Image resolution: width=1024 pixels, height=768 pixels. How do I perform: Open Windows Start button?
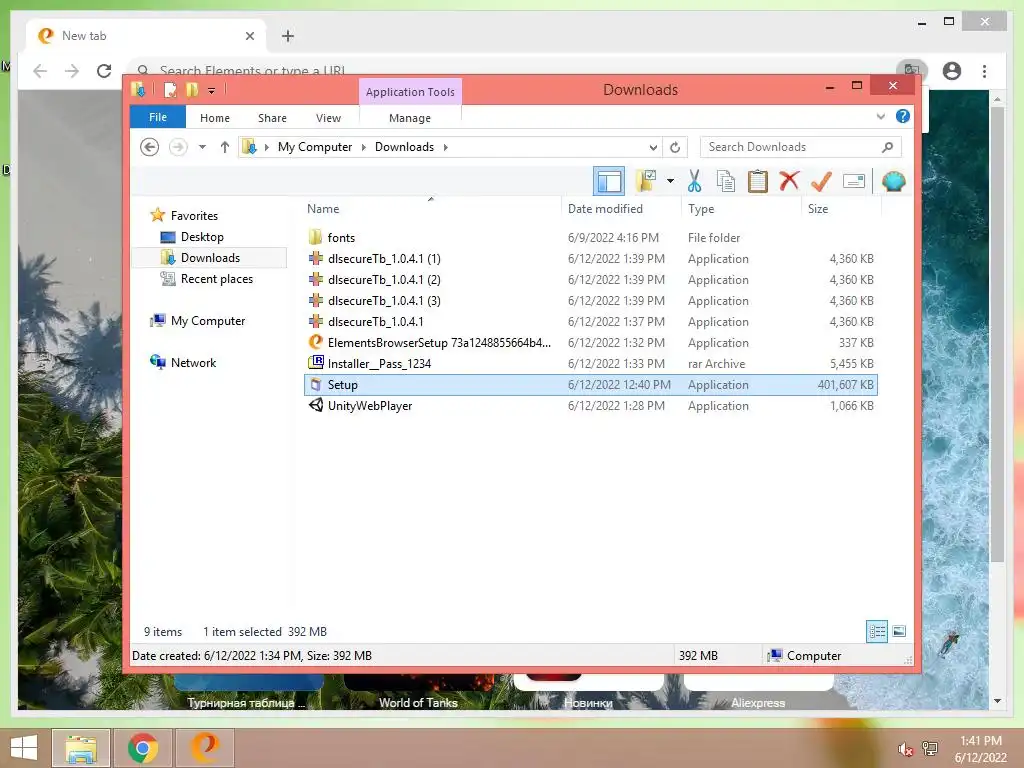point(24,748)
